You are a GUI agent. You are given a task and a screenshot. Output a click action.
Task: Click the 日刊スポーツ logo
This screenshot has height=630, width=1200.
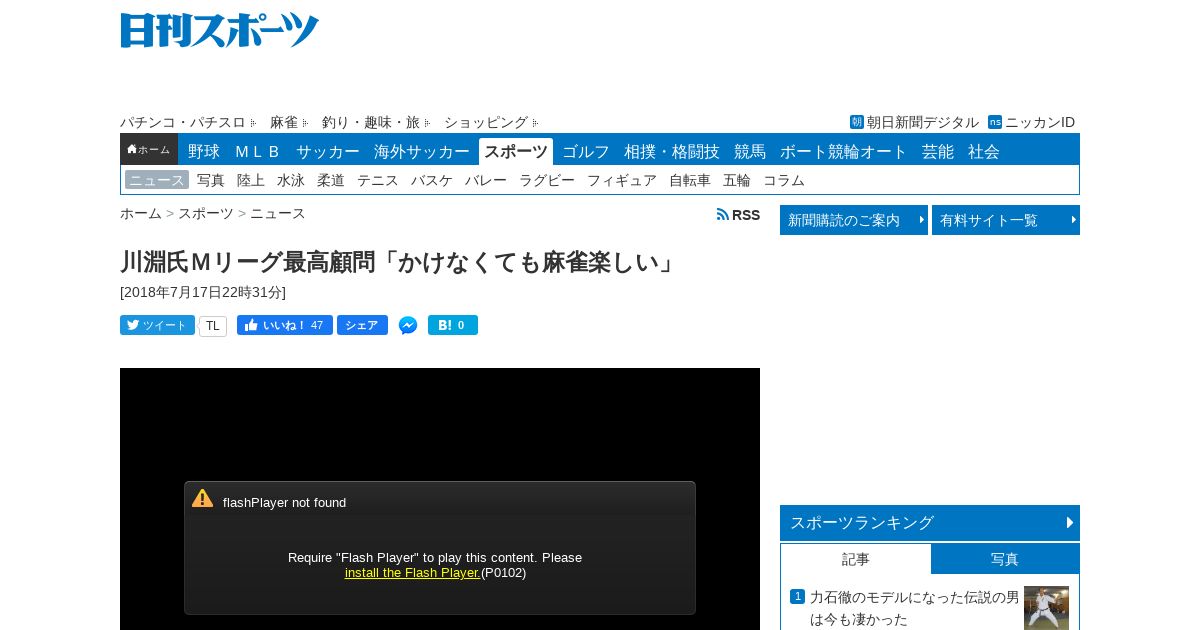click(220, 30)
